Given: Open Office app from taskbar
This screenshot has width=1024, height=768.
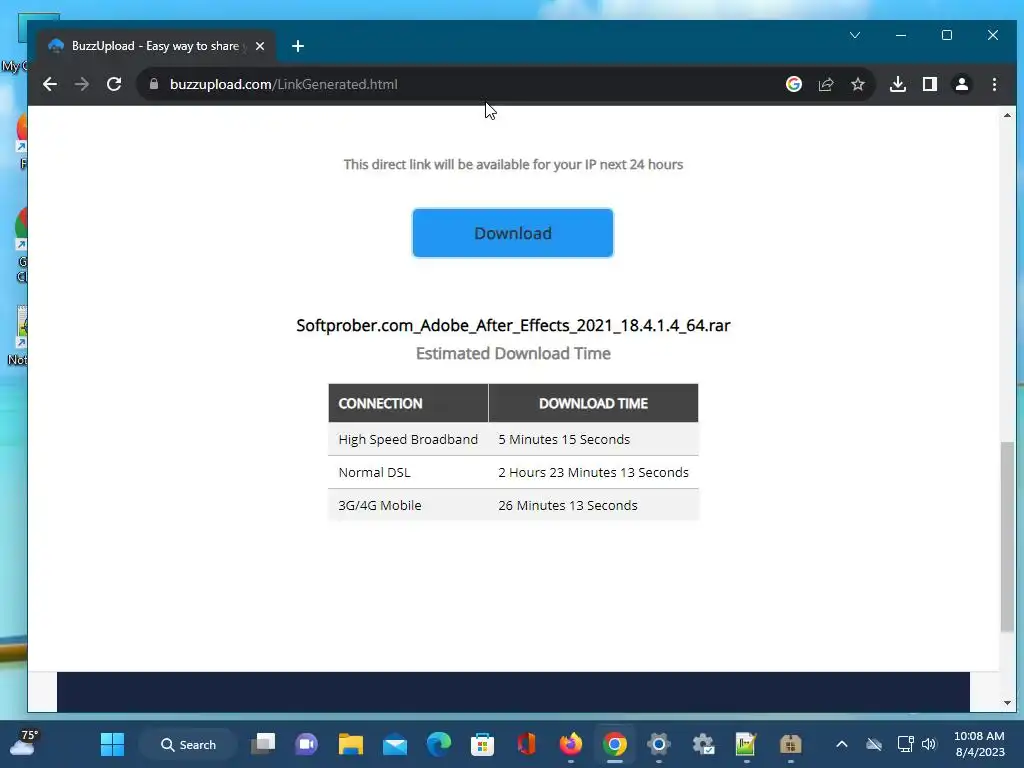Looking at the screenshot, I should pos(526,744).
